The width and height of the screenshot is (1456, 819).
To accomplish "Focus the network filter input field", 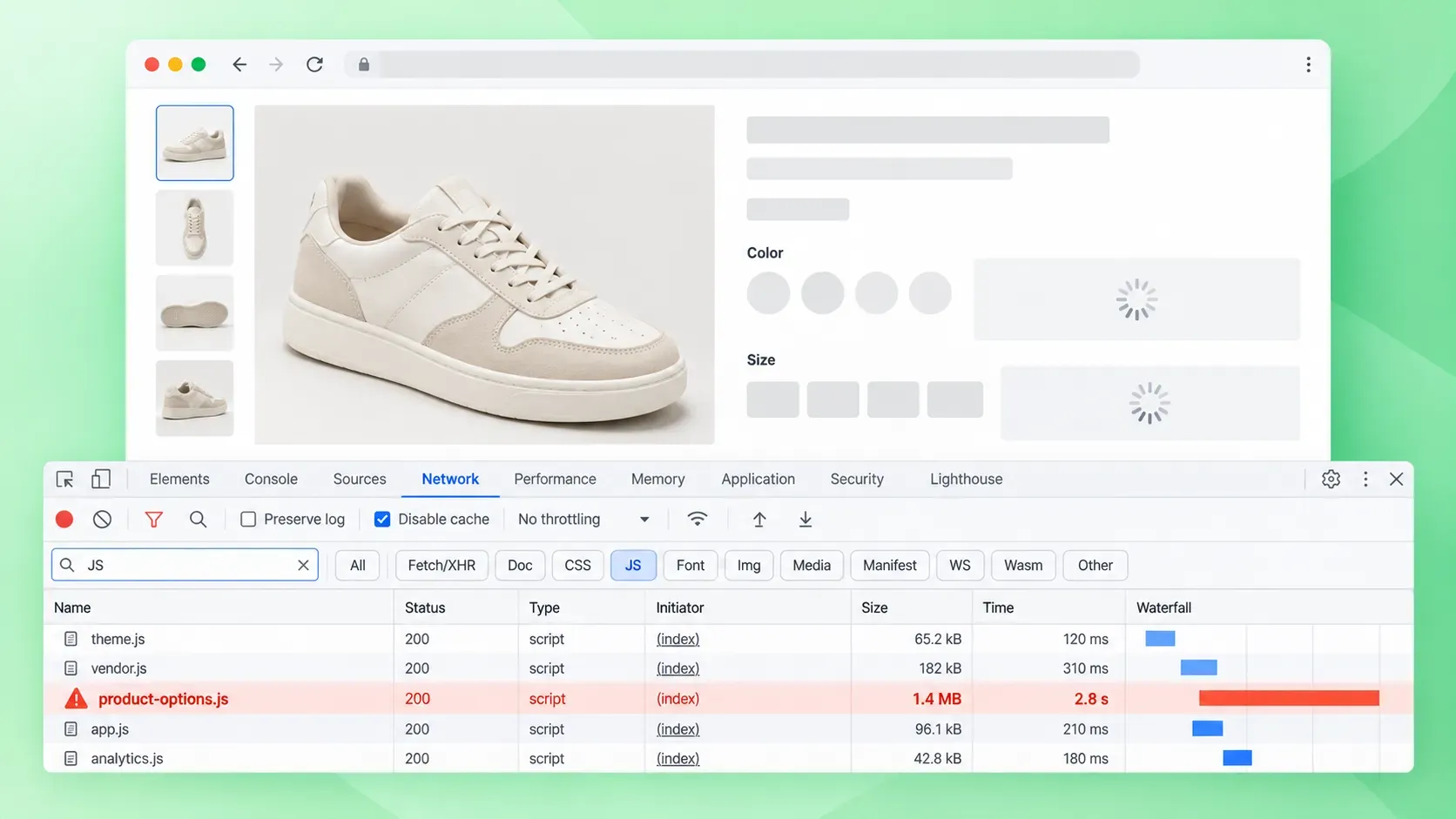I will coord(185,566).
